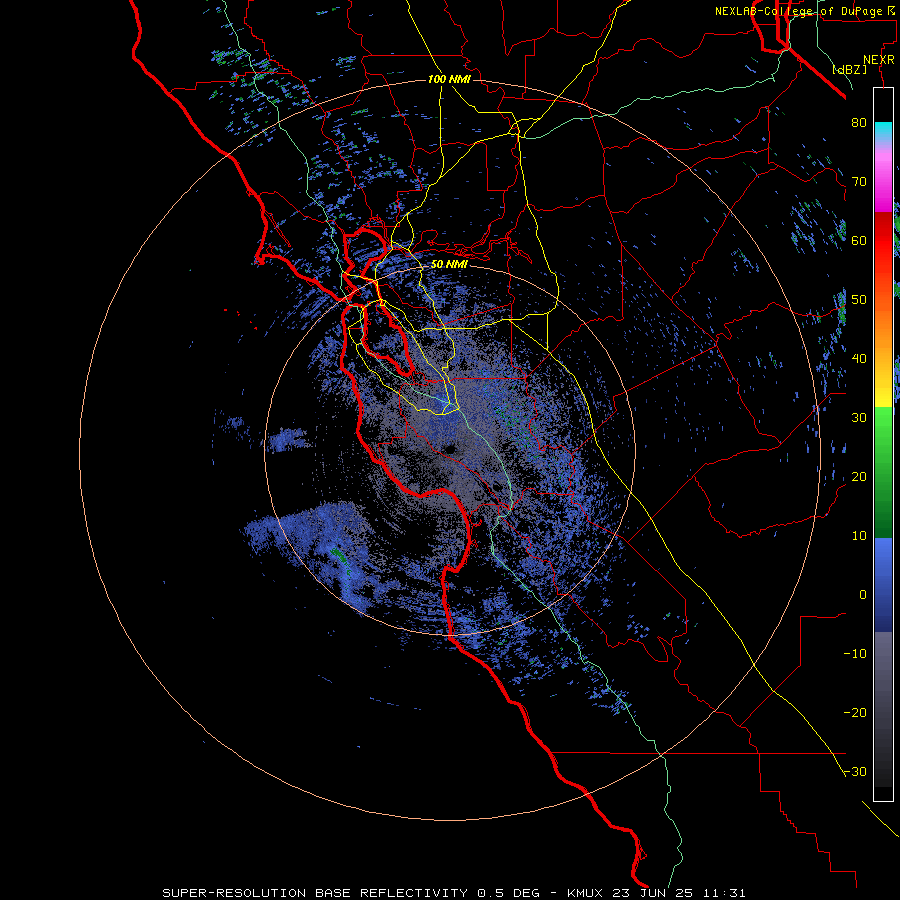Click the "50 NMI" range ring label

(449, 265)
